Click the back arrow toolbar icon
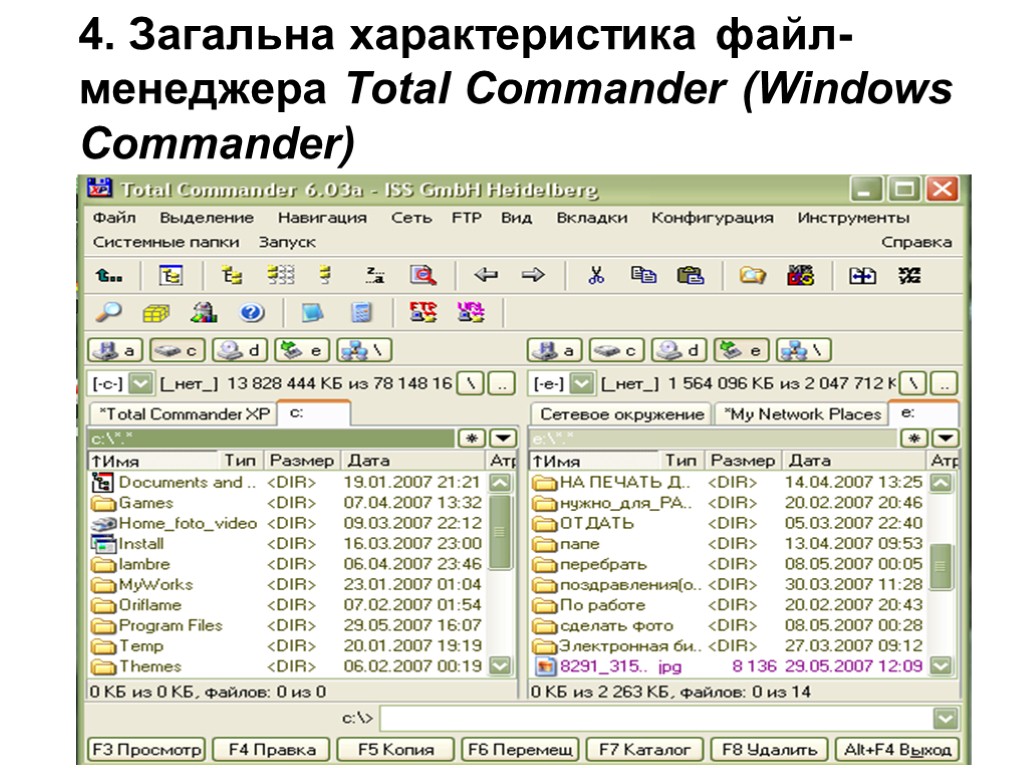 [x=486, y=275]
